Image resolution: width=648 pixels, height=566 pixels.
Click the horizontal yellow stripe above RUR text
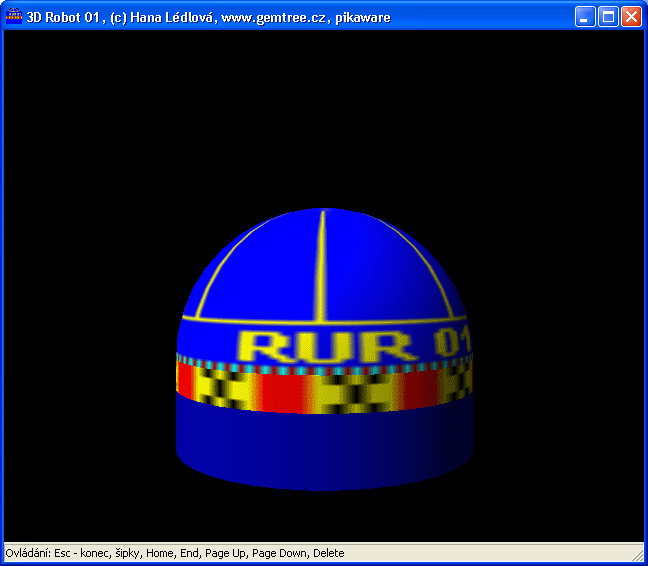tap(300, 322)
